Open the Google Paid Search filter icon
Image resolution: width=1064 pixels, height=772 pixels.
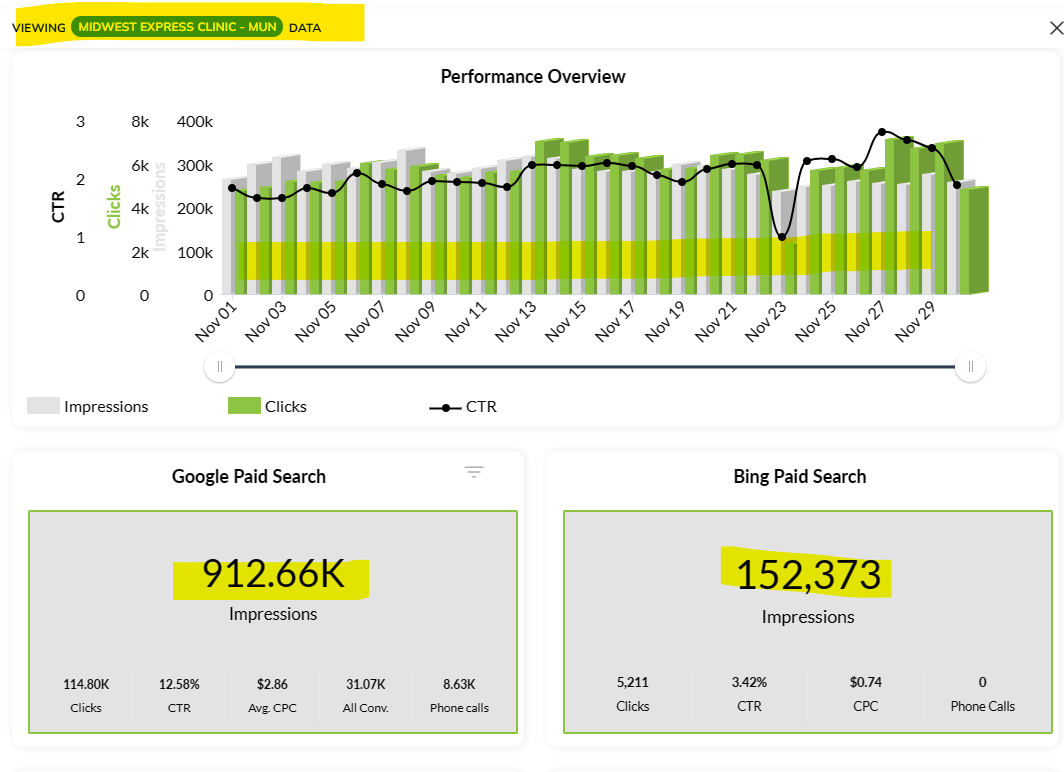click(474, 472)
